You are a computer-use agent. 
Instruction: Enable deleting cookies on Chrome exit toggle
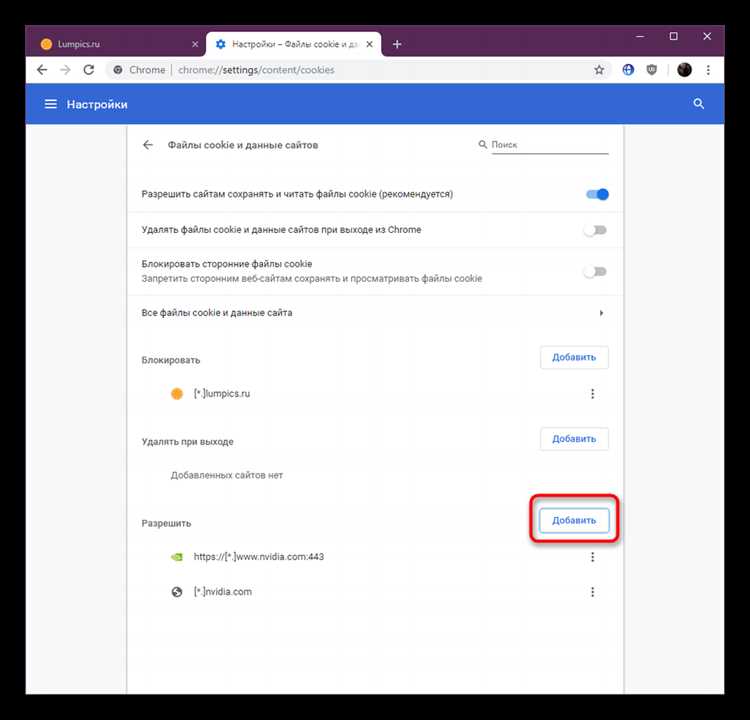point(596,230)
